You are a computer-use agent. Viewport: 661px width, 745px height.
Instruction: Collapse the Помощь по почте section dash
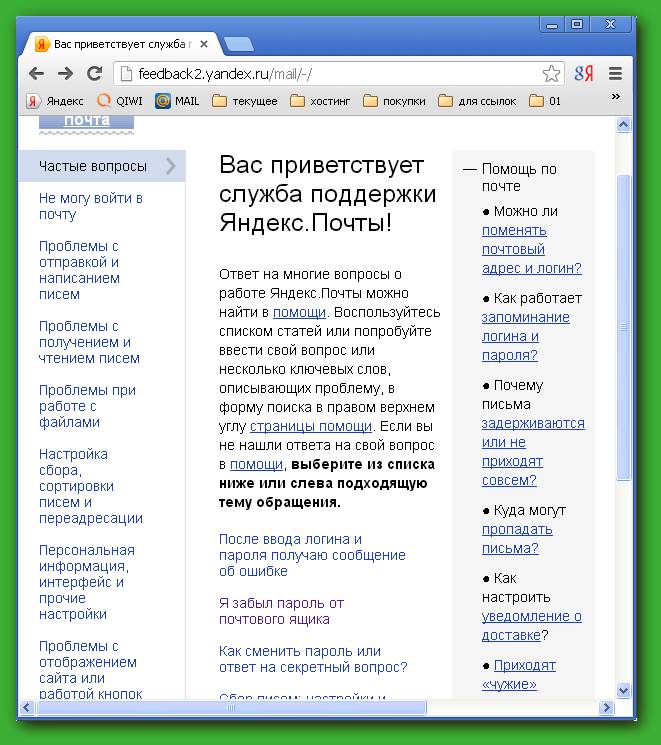point(469,169)
